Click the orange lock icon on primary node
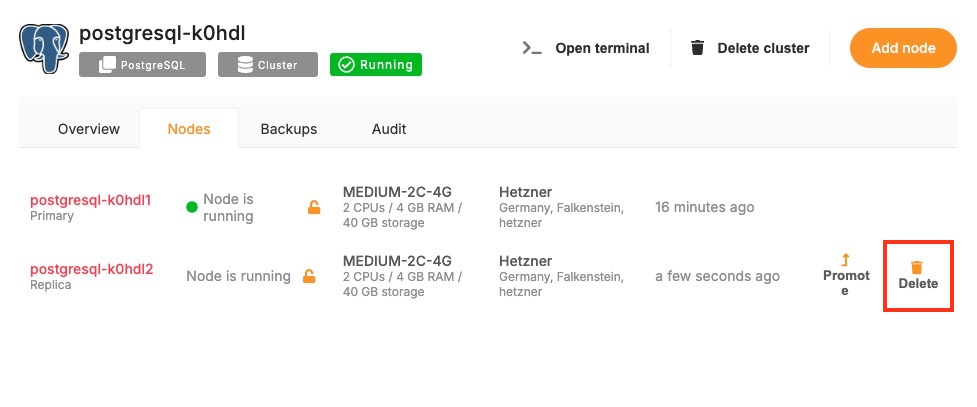977x407 pixels. point(314,208)
